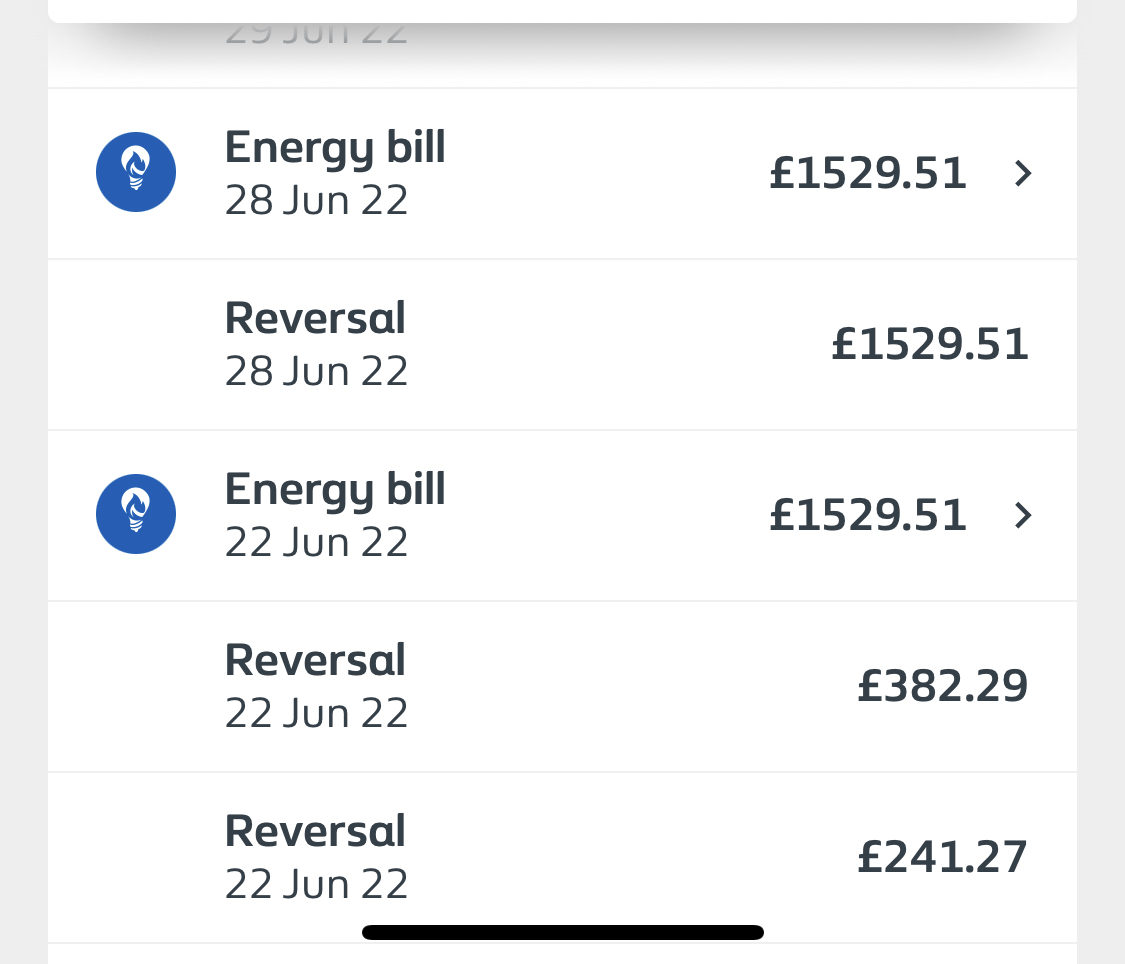Expand the 28 Jun Energy bill chevron

(1022, 174)
